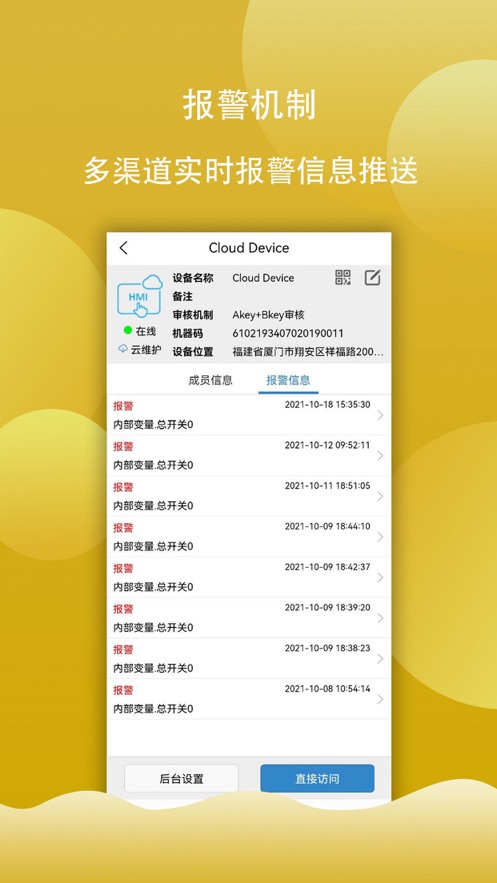Select the 报警信息 tab
The height and width of the screenshot is (883, 497).
coord(288,380)
